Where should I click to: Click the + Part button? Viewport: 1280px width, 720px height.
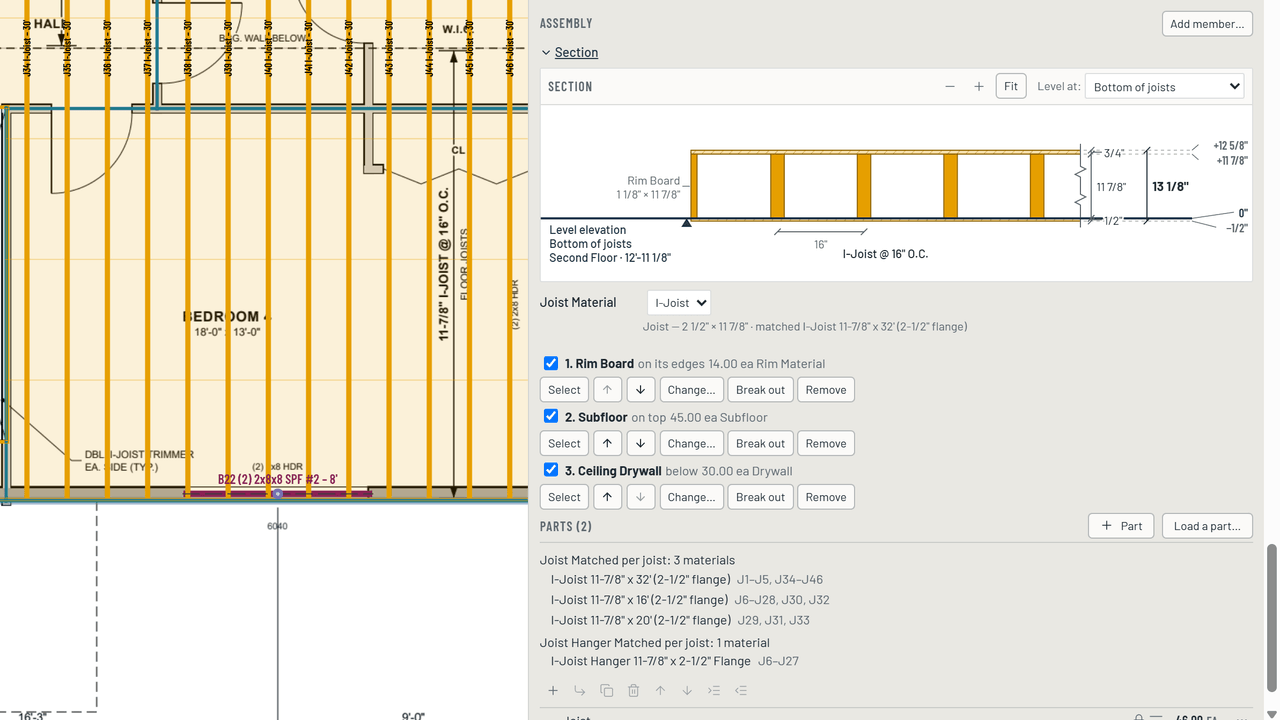1121,526
